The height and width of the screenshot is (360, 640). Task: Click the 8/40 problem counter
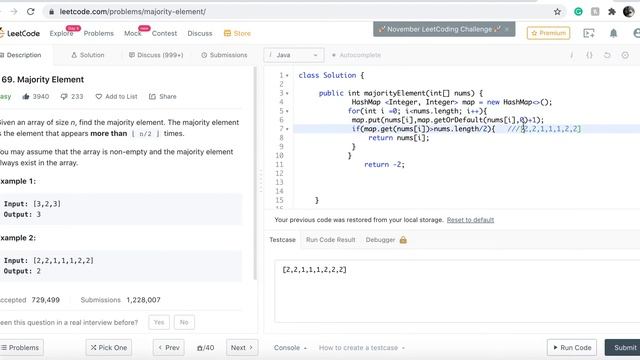[x=206, y=348]
